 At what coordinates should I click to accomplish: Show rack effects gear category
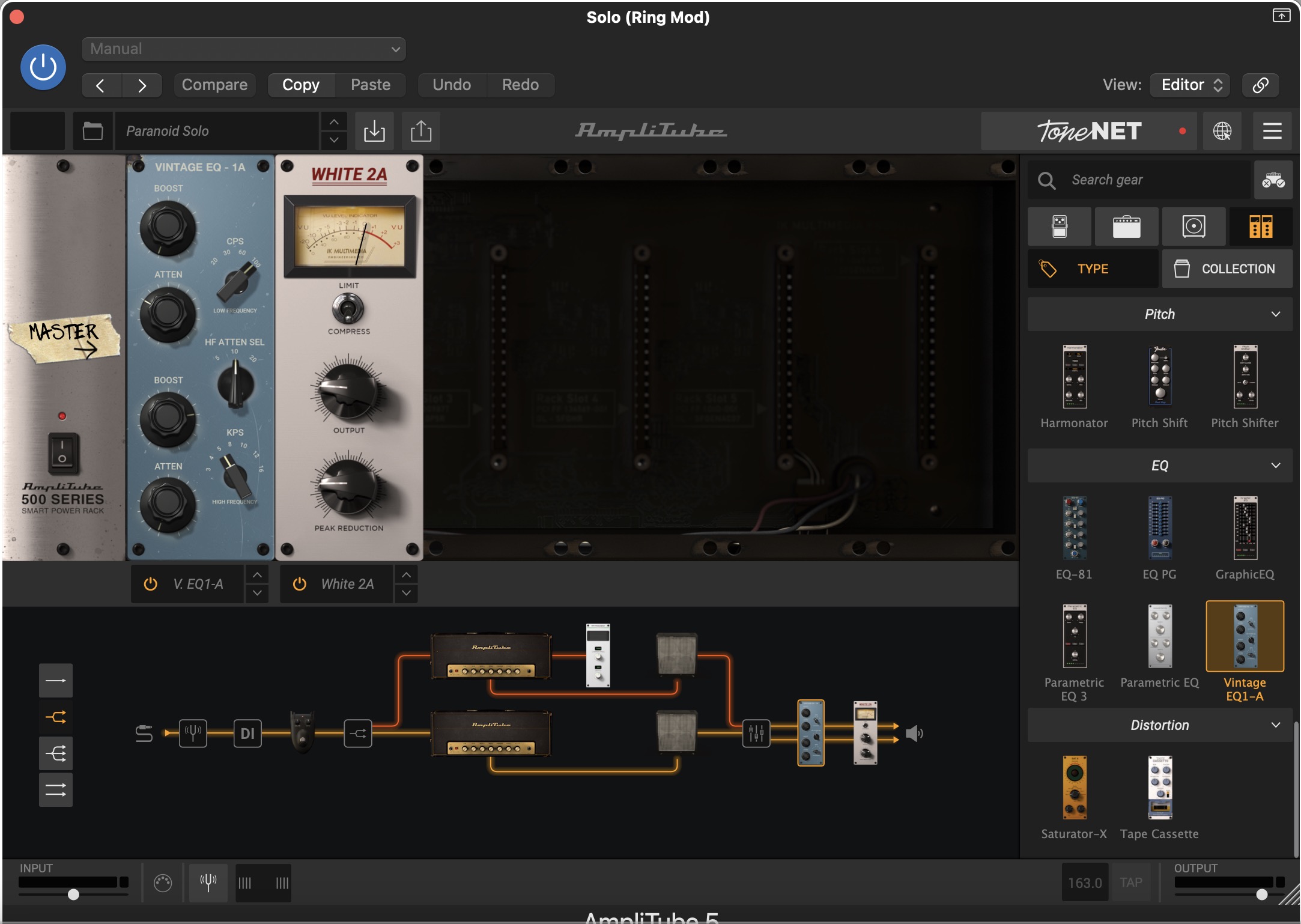tap(1260, 226)
